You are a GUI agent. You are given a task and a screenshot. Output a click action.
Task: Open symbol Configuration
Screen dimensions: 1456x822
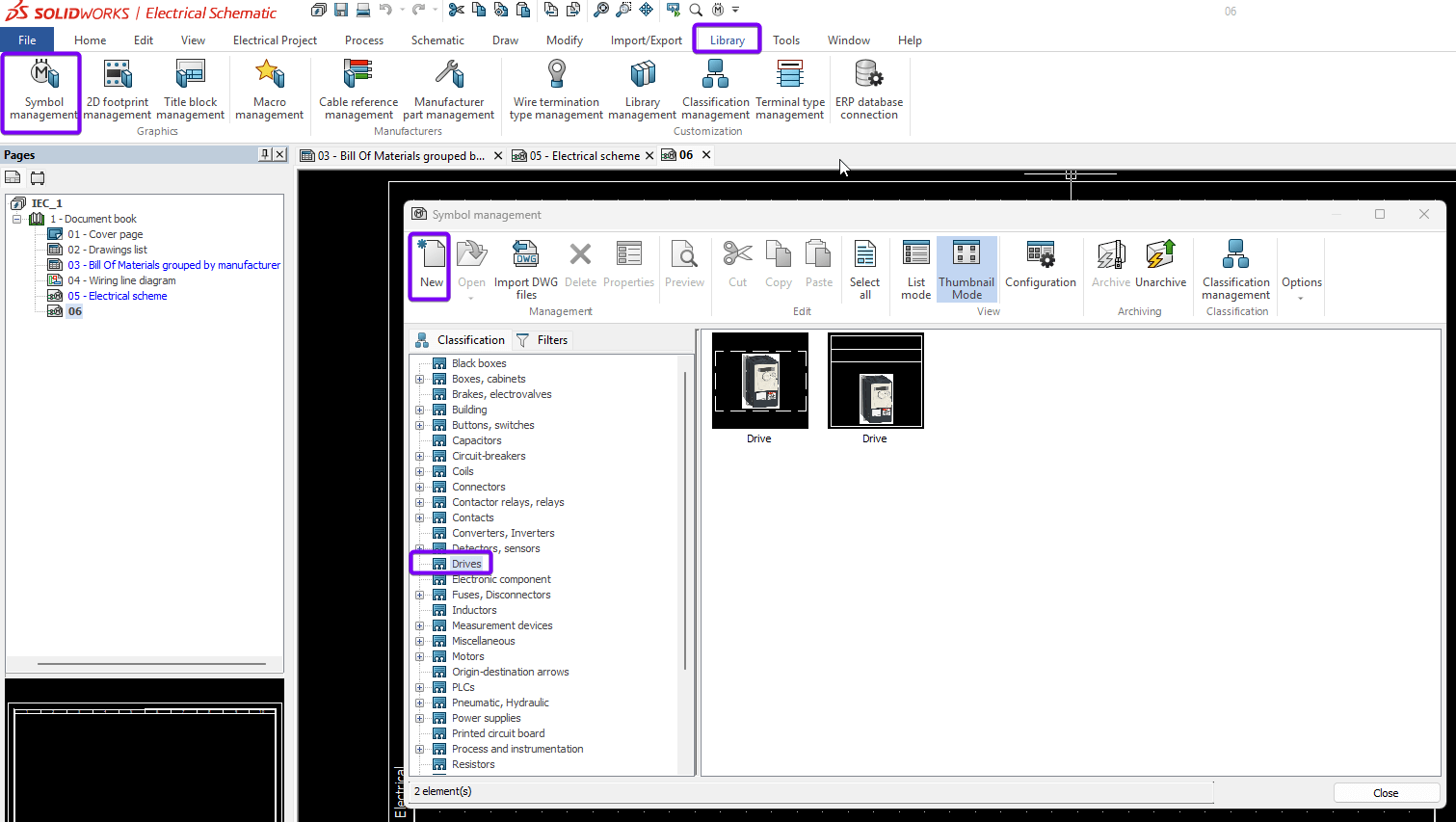pyautogui.click(x=1040, y=268)
